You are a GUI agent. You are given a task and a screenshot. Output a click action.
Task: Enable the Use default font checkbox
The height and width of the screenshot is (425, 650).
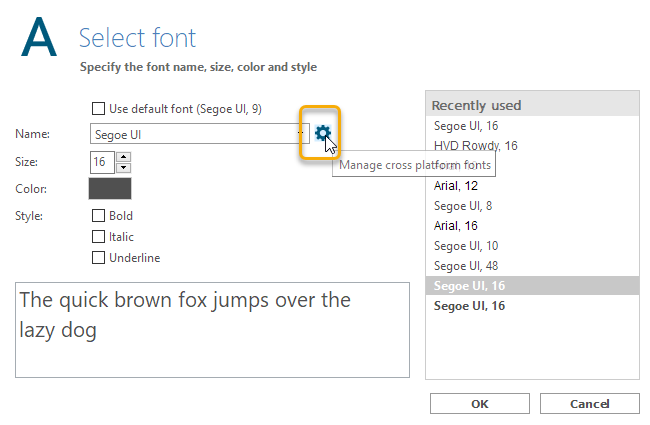click(98, 108)
